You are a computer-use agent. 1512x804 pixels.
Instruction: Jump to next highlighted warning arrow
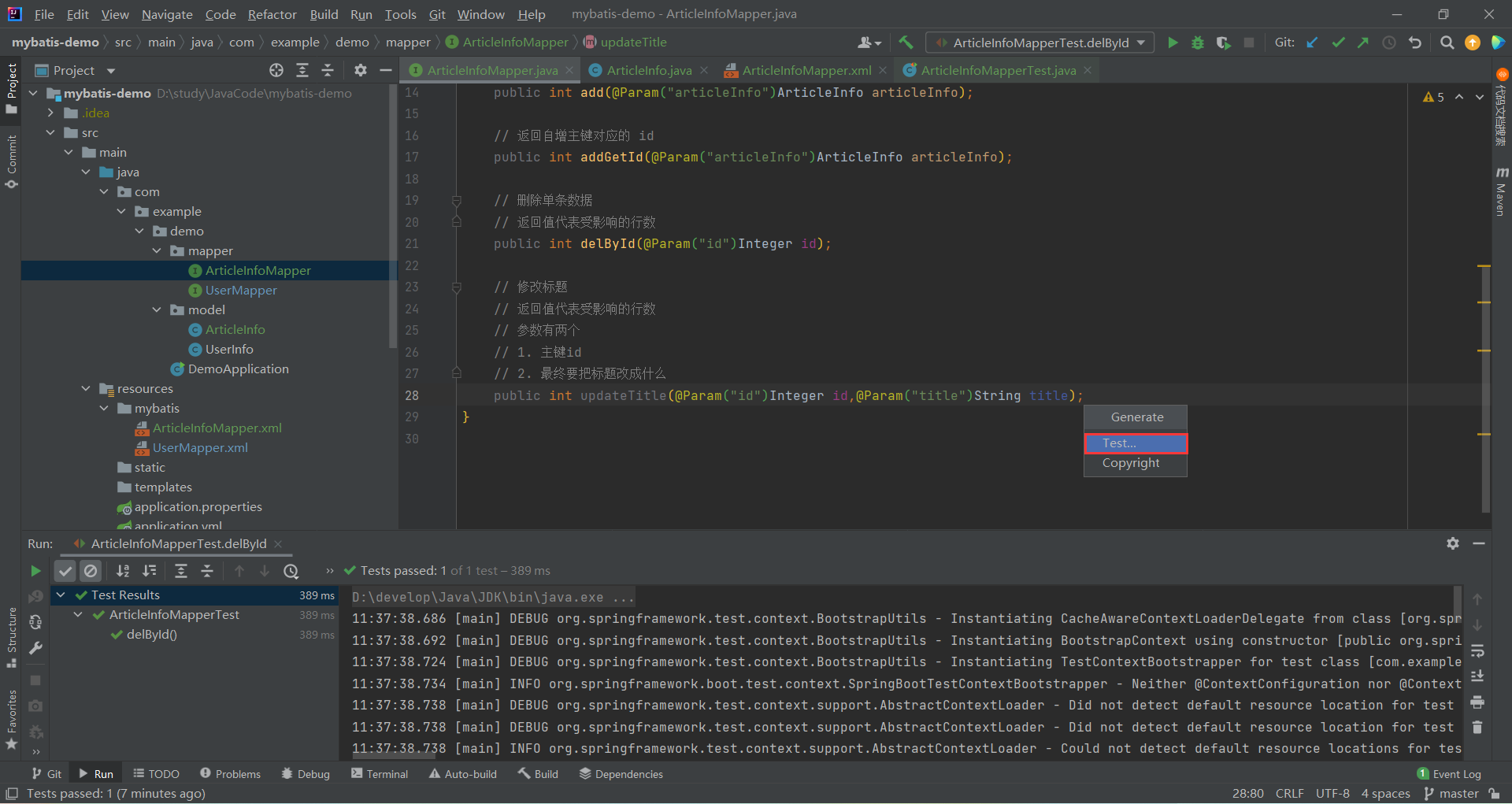click(1480, 97)
